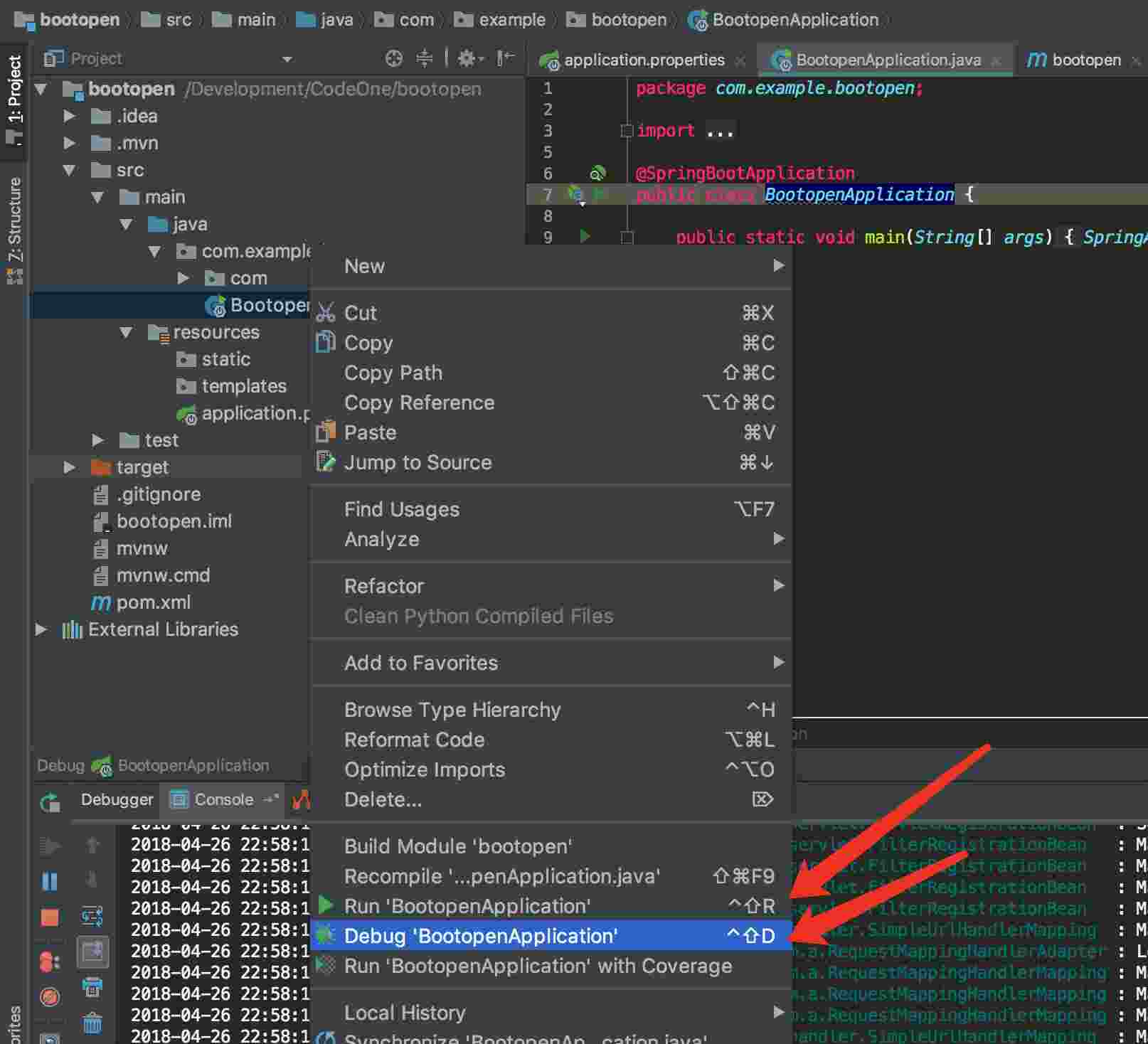Image resolution: width=1148 pixels, height=1044 pixels.
Task: Pause the program with the blue pause icon
Action: coord(50,882)
